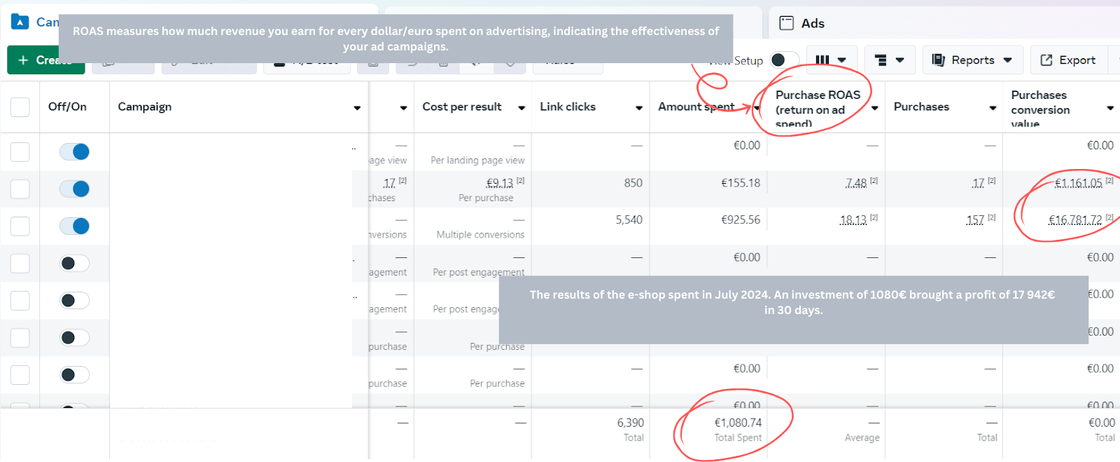Open the breakdown icon dropdown
This screenshot has width=1120, height=462.
coord(889,60)
